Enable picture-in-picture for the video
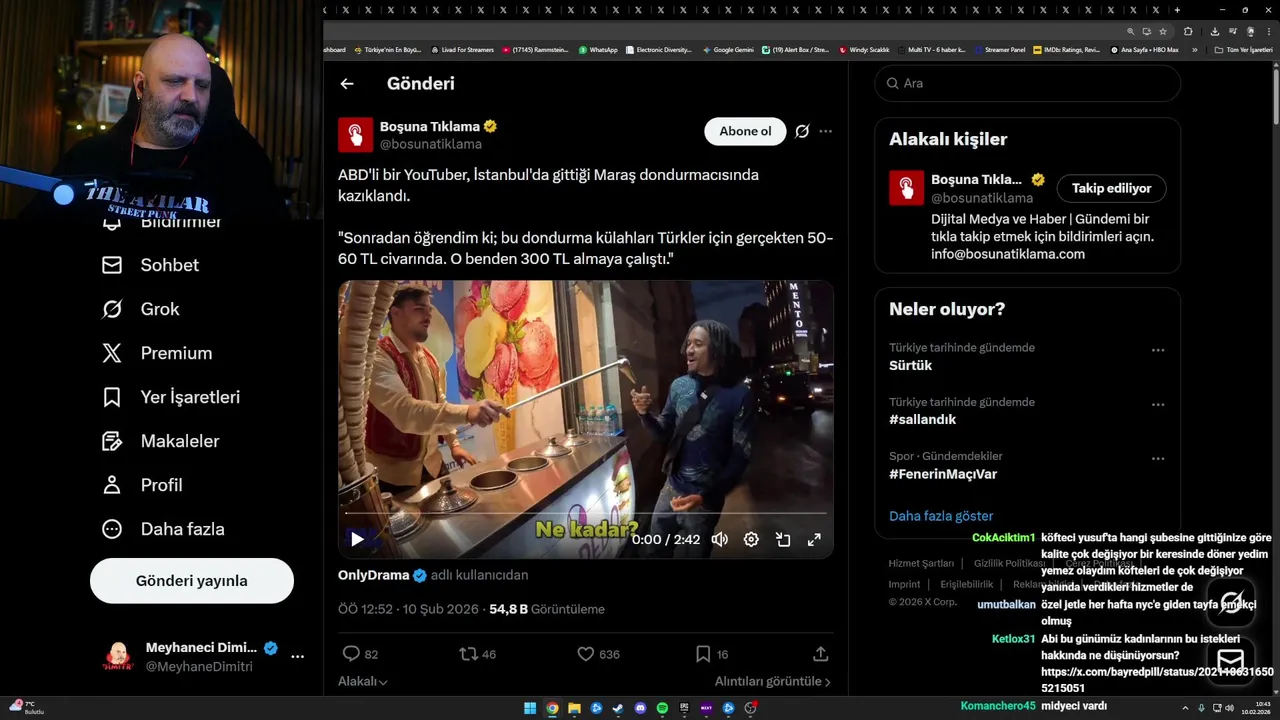 783,539
